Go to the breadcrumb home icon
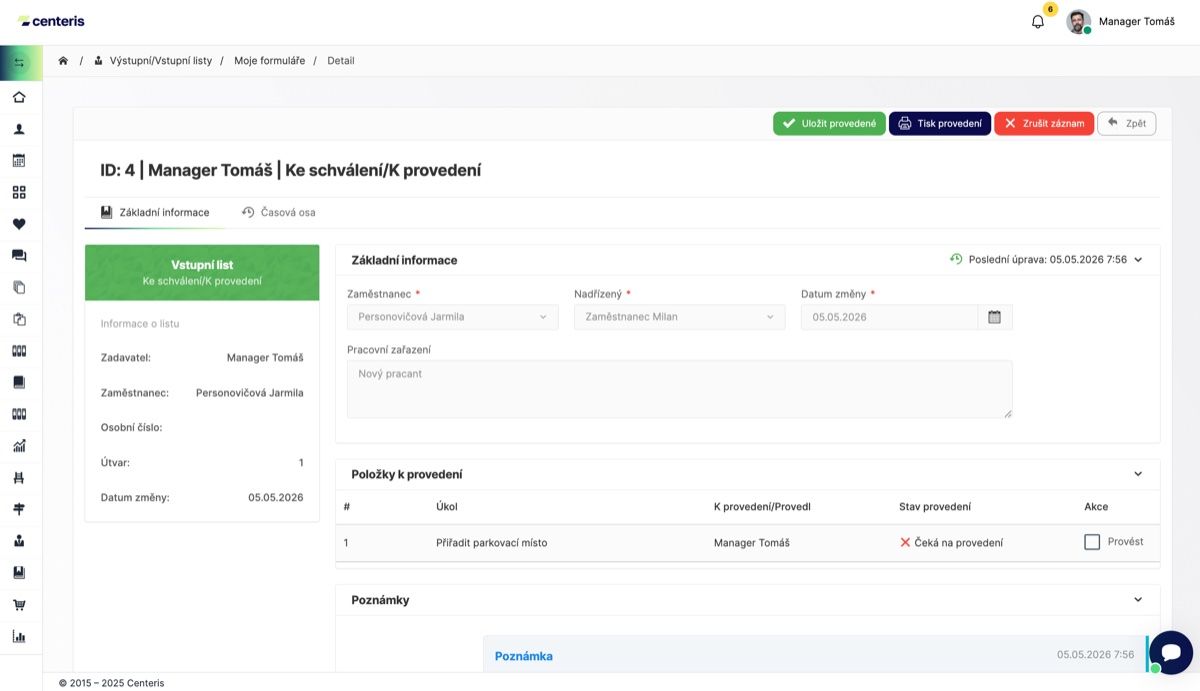Screen dimensions: 1200x691 pos(63,61)
